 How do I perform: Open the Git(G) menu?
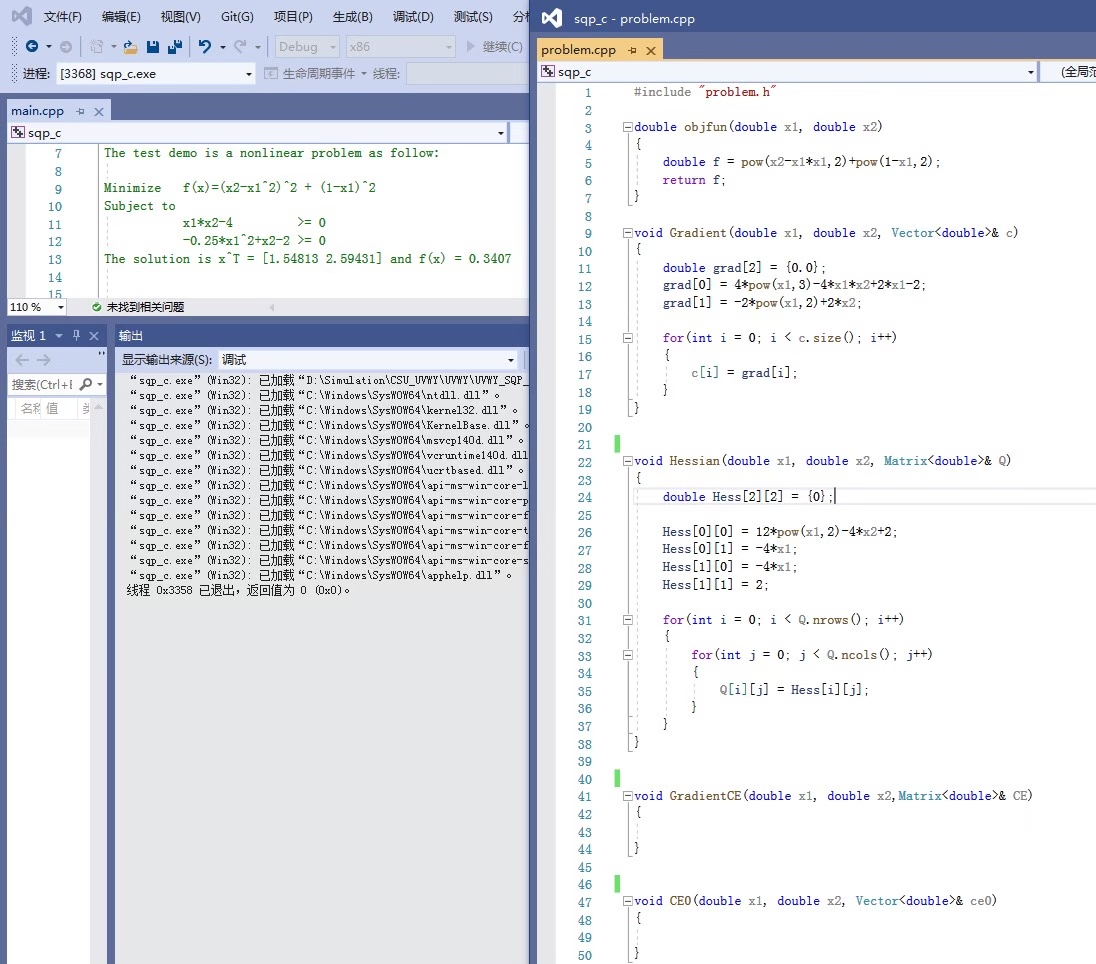pos(237,17)
